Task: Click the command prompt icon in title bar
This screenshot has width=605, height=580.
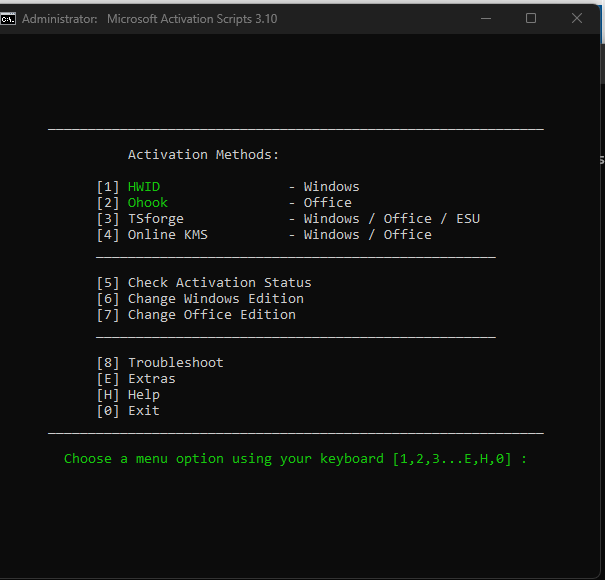Action: point(8,19)
